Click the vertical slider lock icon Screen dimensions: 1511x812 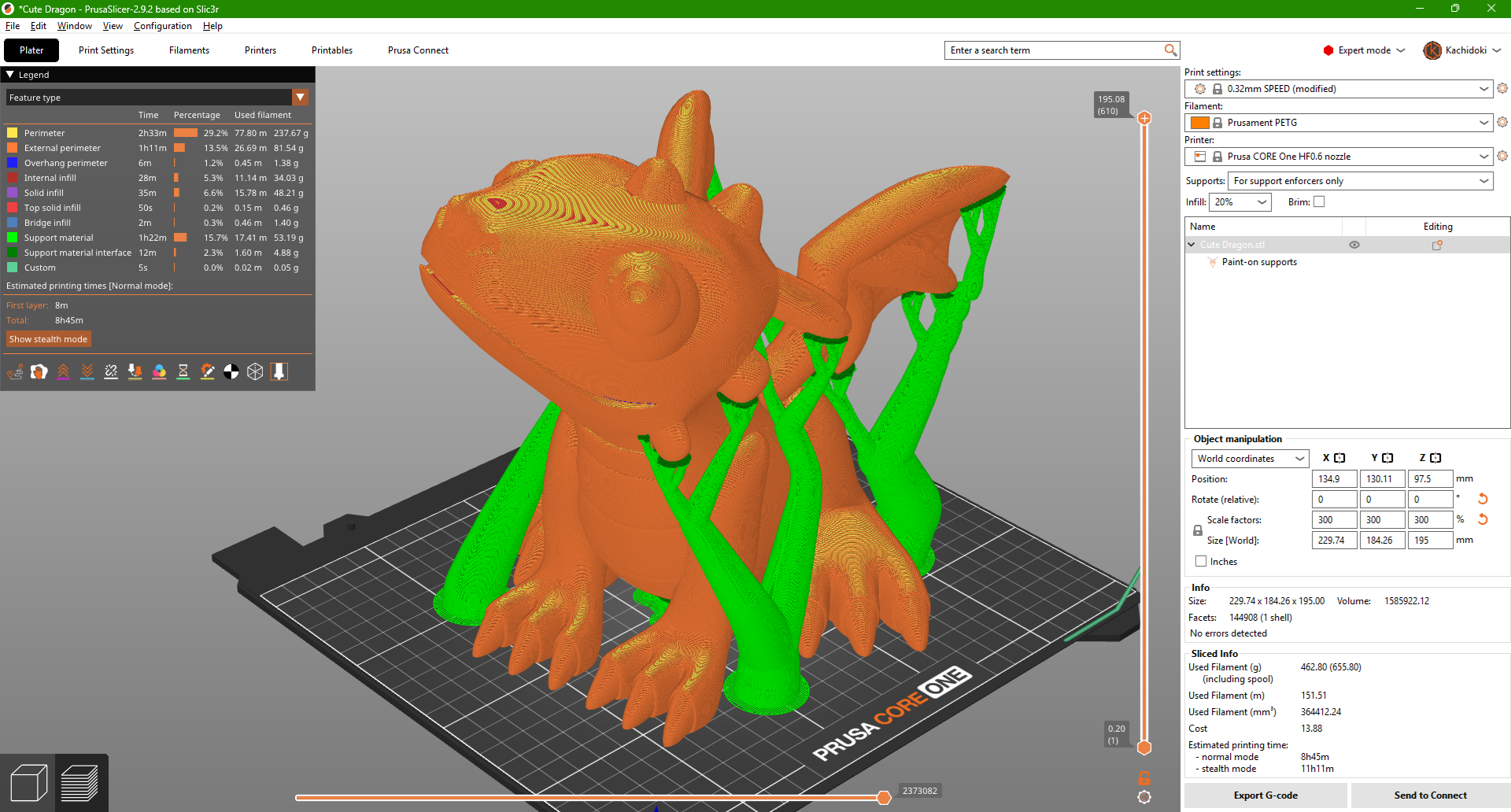coord(1144,778)
